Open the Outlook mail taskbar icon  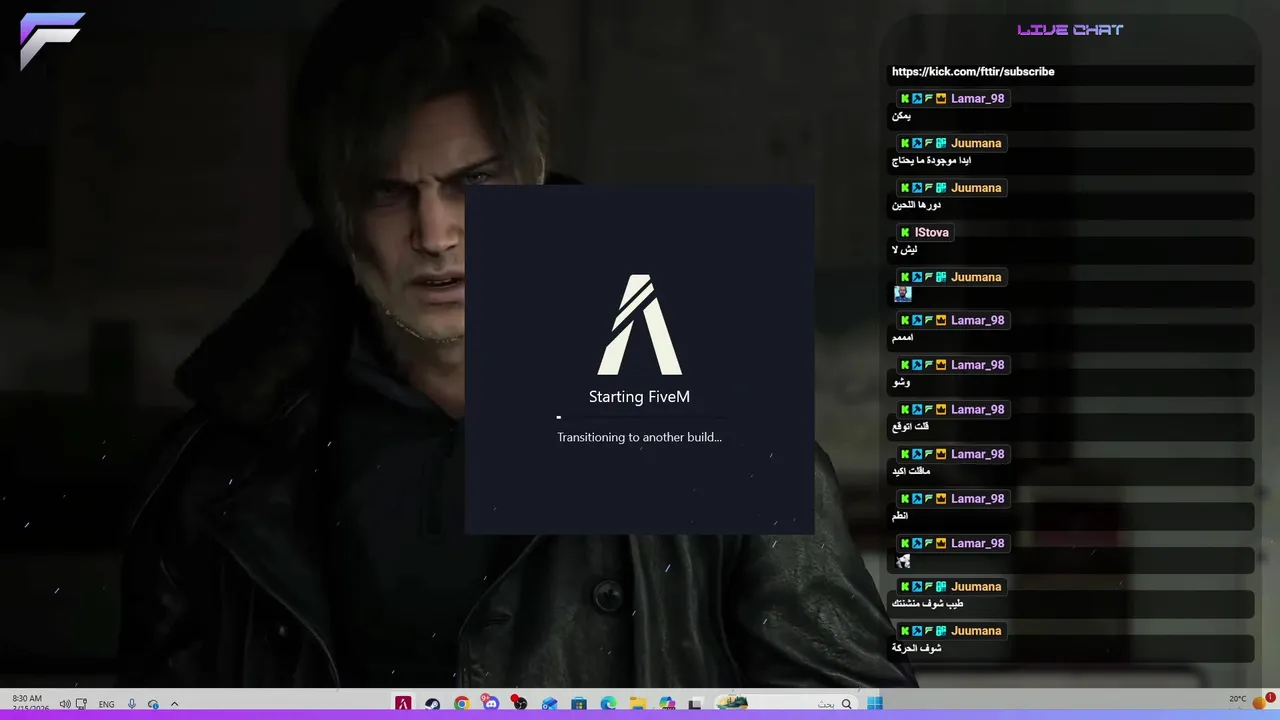pos(549,704)
